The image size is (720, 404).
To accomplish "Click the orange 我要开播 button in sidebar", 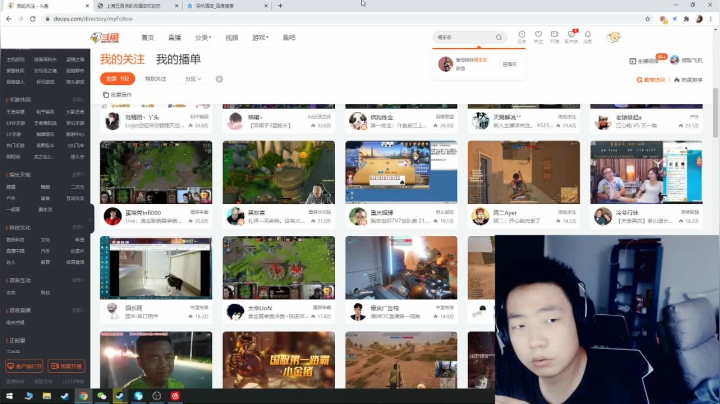I will [x=66, y=366].
